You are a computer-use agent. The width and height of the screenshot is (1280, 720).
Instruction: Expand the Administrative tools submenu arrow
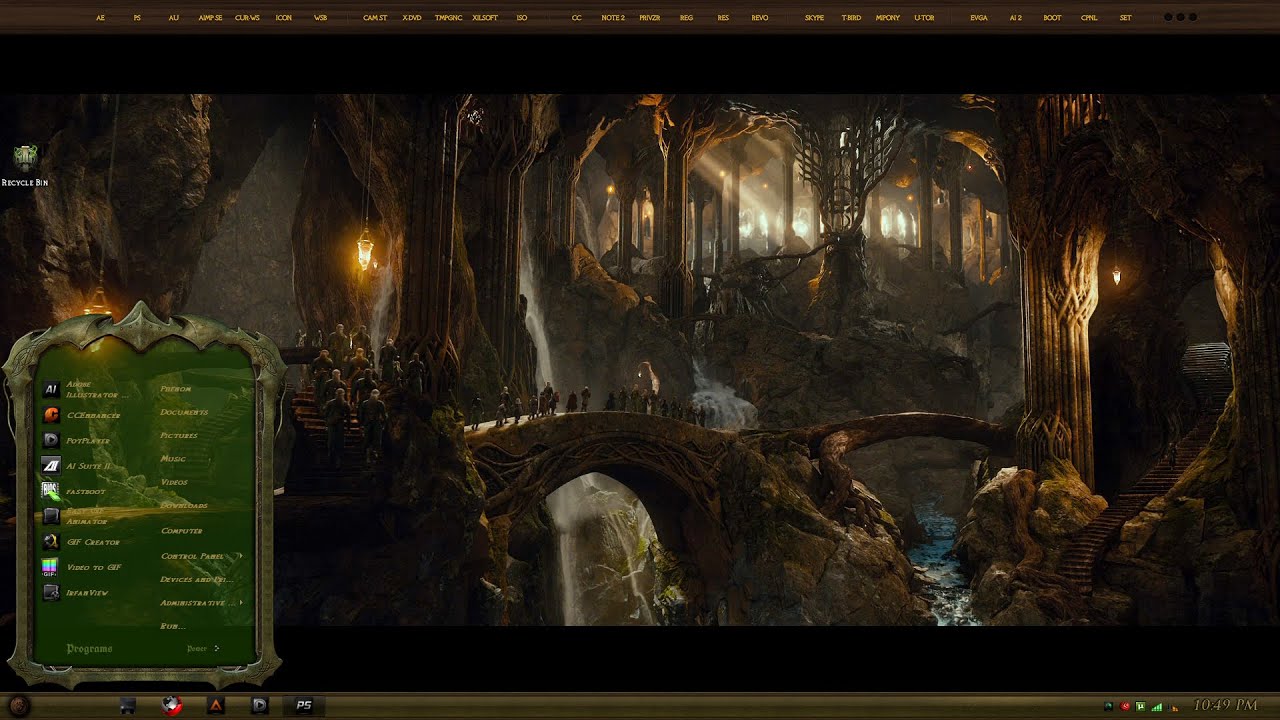[x=240, y=603]
